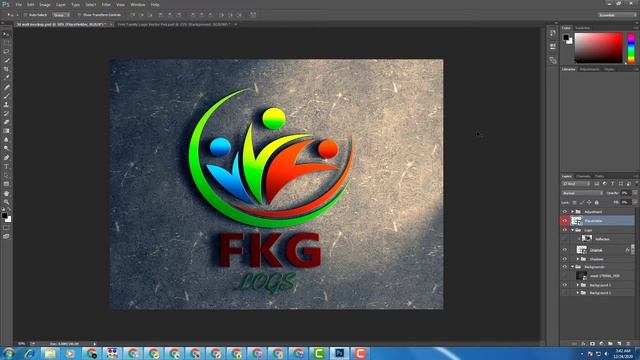Select the Hand tool
Image resolution: width=640 pixels, height=360 pixels.
pyautogui.click(x=6, y=193)
